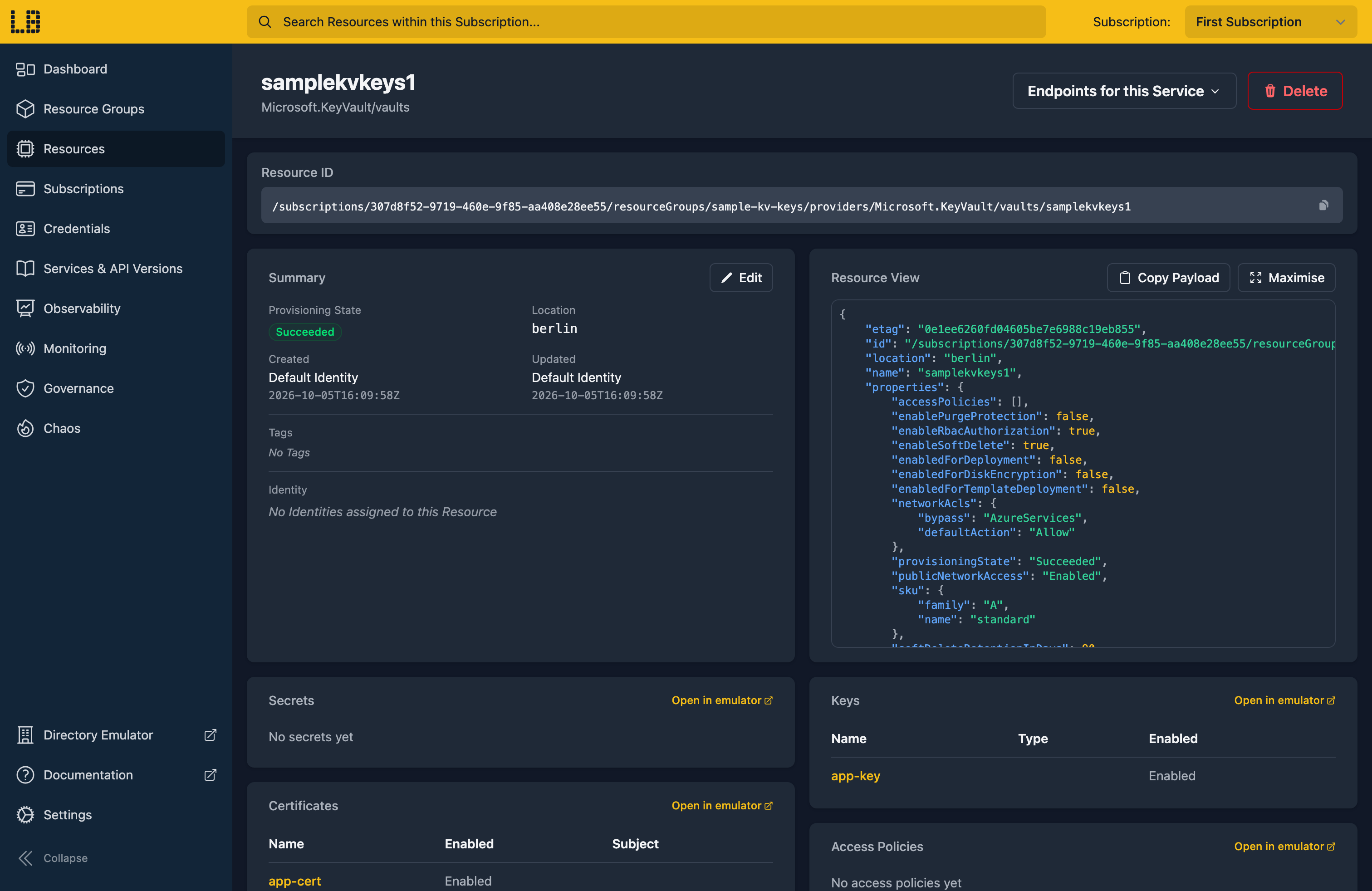Click the Chaos flame icon
The image size is (1372, 891).
tap(25, 428)
